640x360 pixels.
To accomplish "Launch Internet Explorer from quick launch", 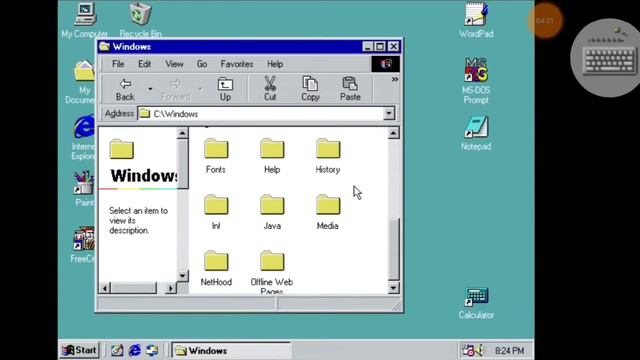I will [x=135, y=350].
